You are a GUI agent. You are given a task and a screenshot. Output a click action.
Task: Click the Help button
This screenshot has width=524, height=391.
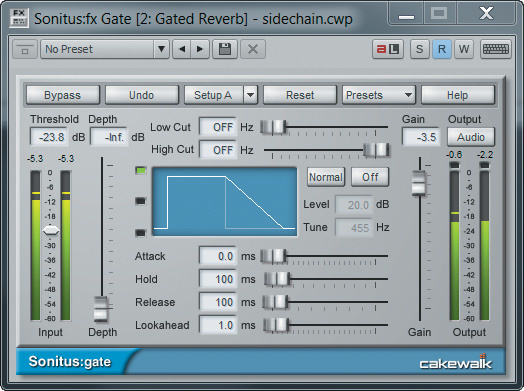point(458,95)
